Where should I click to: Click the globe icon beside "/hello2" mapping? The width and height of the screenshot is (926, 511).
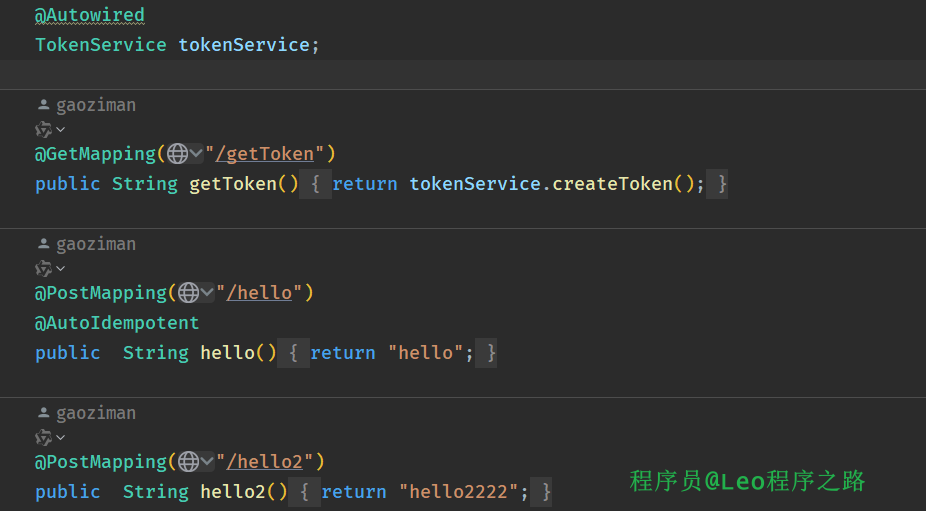(x=188, y=462)
